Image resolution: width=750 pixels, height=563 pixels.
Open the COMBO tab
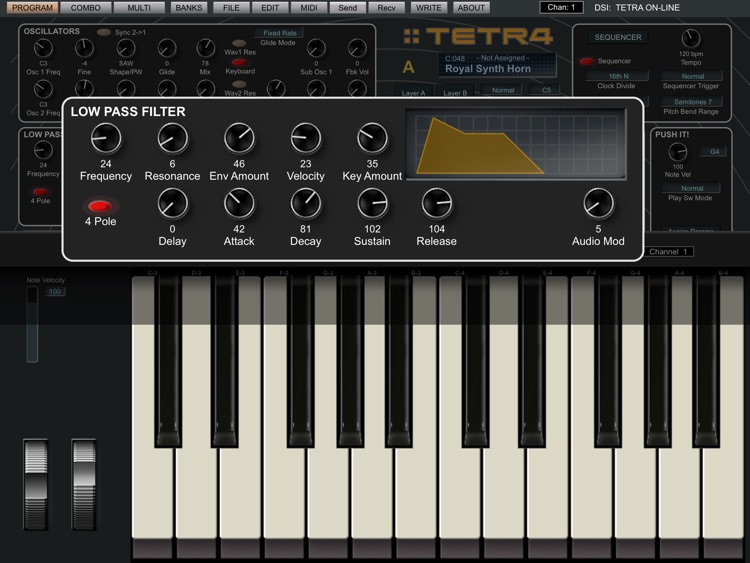point(86,8)
